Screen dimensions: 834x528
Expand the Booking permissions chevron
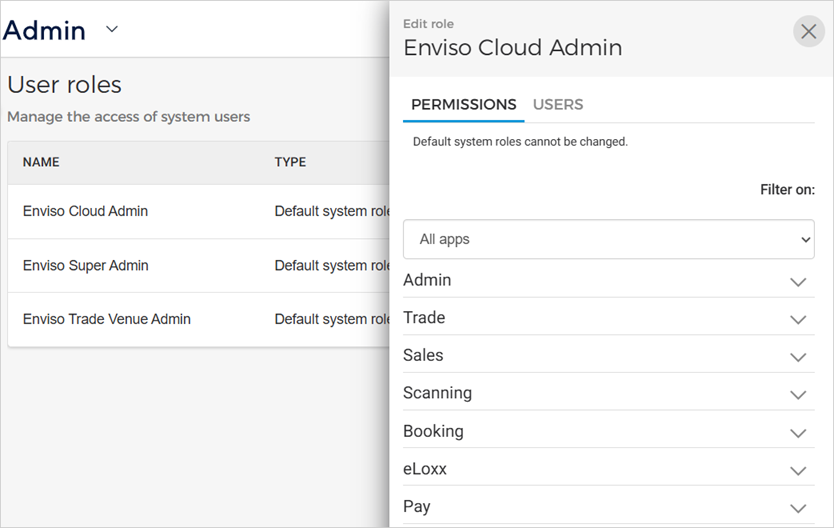tap(797, 433)
